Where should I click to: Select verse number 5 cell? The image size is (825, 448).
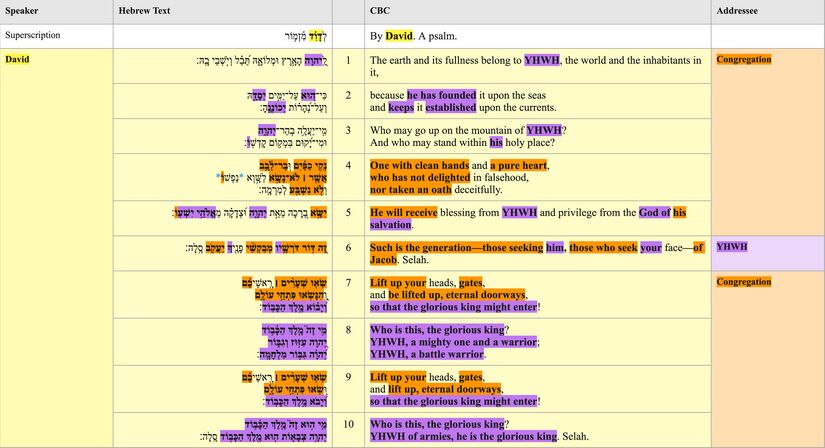coord(347,212)
